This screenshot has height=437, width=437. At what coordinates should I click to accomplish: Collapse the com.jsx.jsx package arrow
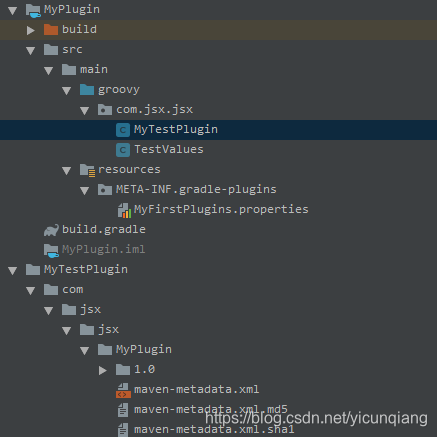[85, 110]
